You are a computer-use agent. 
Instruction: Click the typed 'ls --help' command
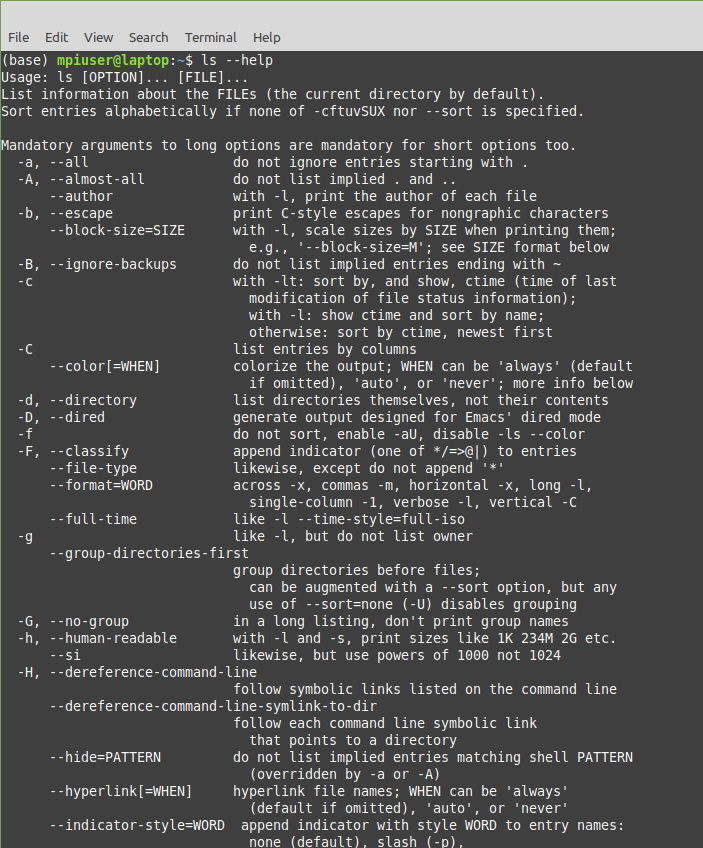tap(237, 60)
